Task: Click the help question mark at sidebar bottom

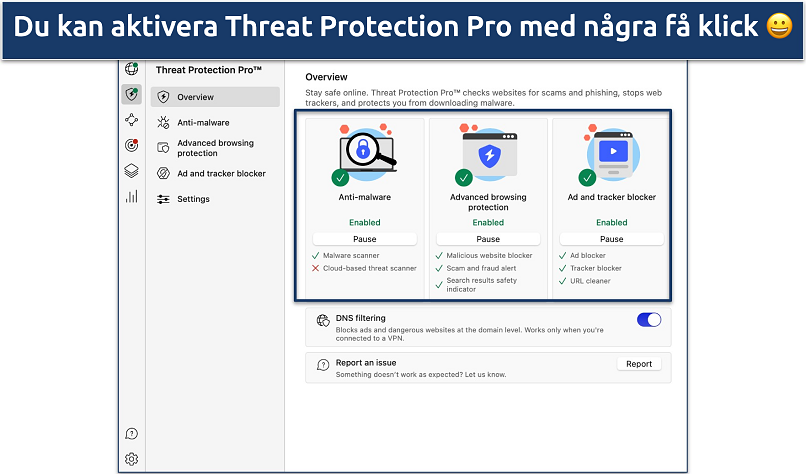Action: [x=131, y=434]
